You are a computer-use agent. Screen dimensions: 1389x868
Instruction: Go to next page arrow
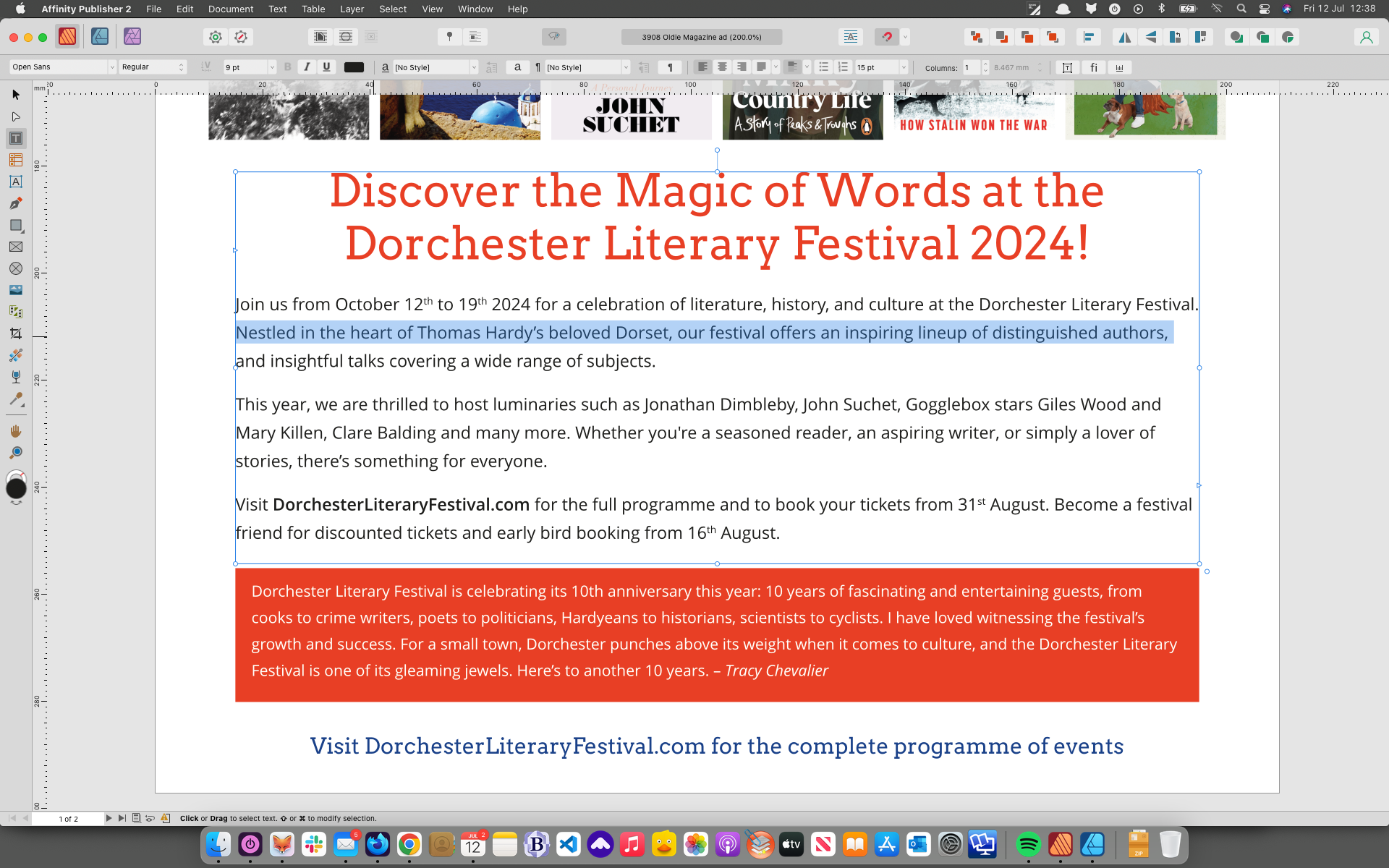tap(109, 818)
